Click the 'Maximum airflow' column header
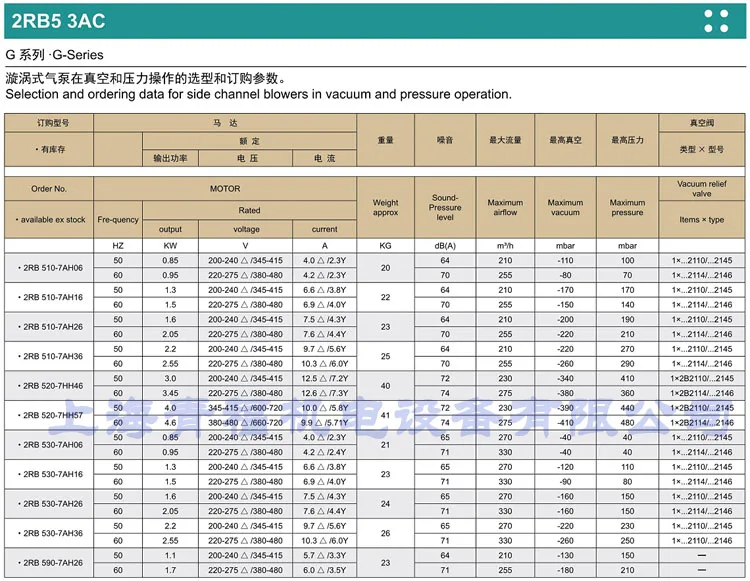This screenshot has height=581, width=750. click(505, 208)
